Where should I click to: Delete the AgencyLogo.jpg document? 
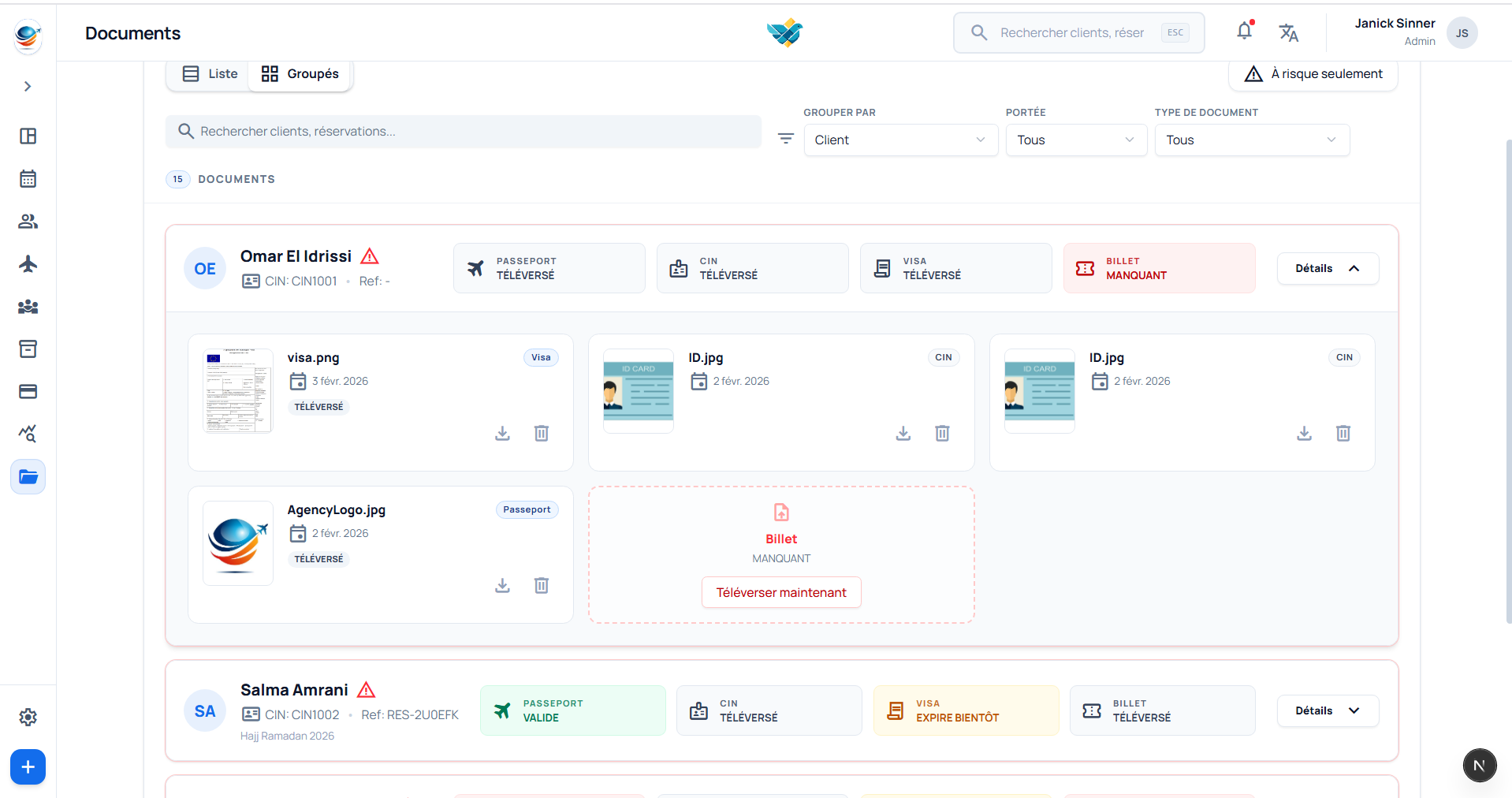coord(541,585)
